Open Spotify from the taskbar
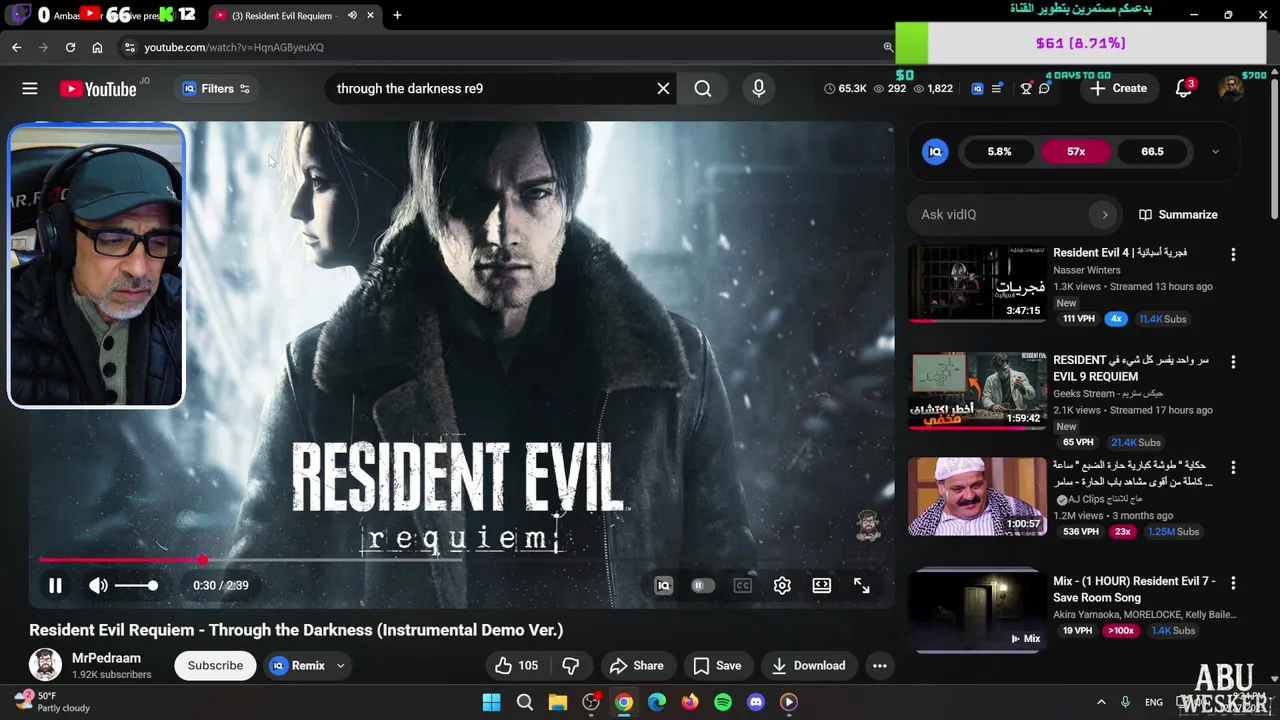Screen dimensions: 1280x720 723,702
